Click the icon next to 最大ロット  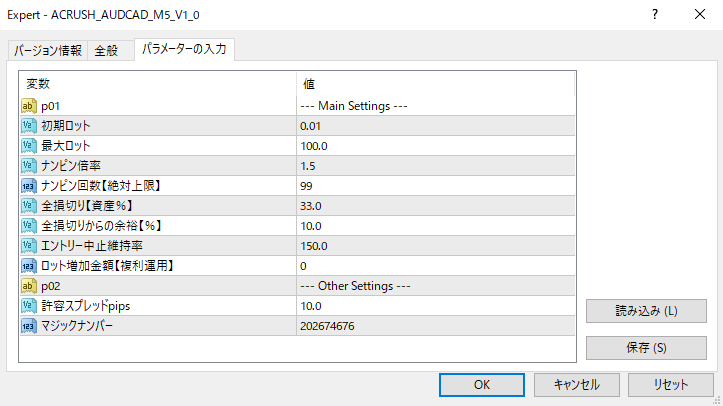28,146
